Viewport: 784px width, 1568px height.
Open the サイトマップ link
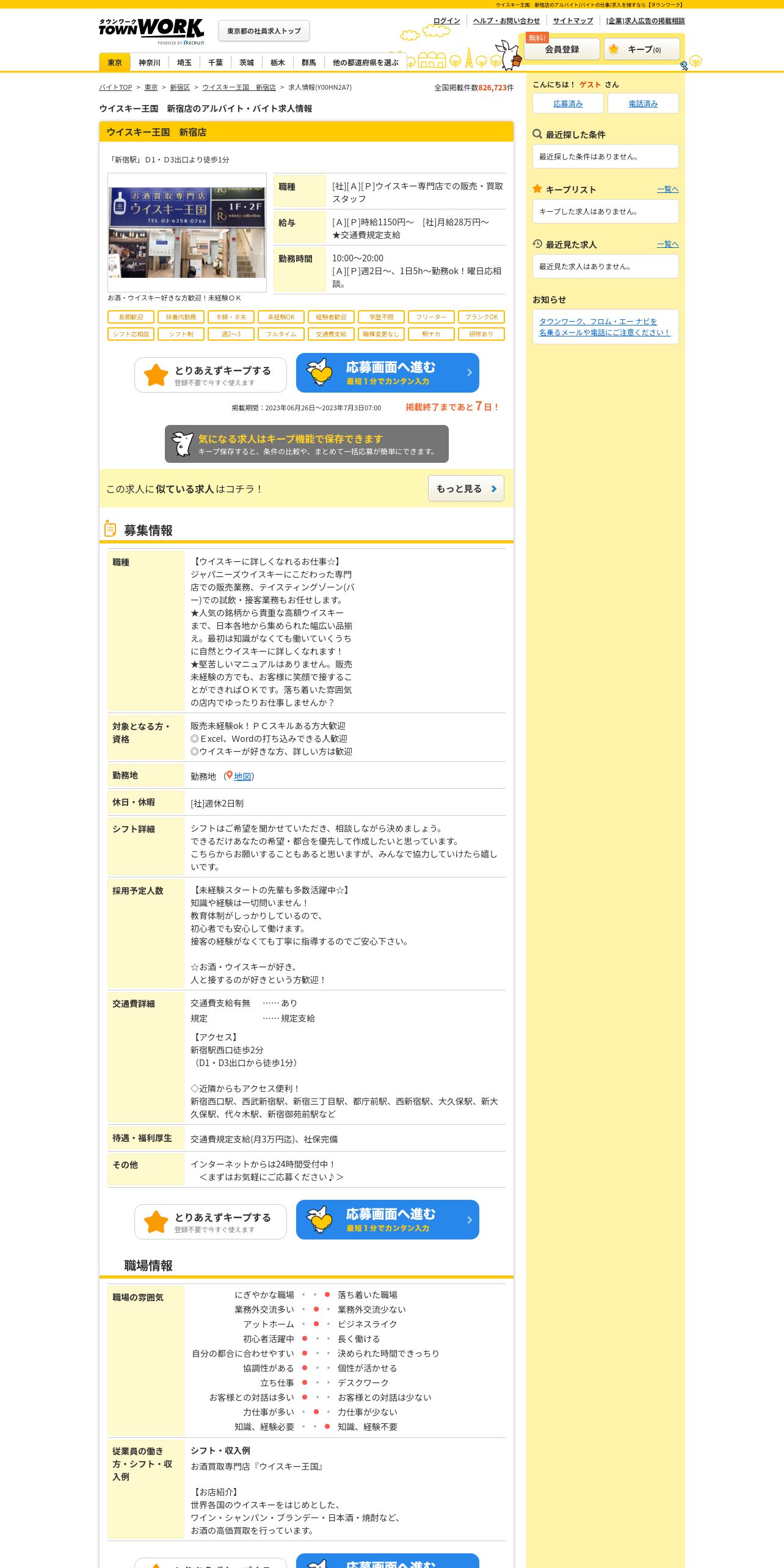tap(573, 21)
